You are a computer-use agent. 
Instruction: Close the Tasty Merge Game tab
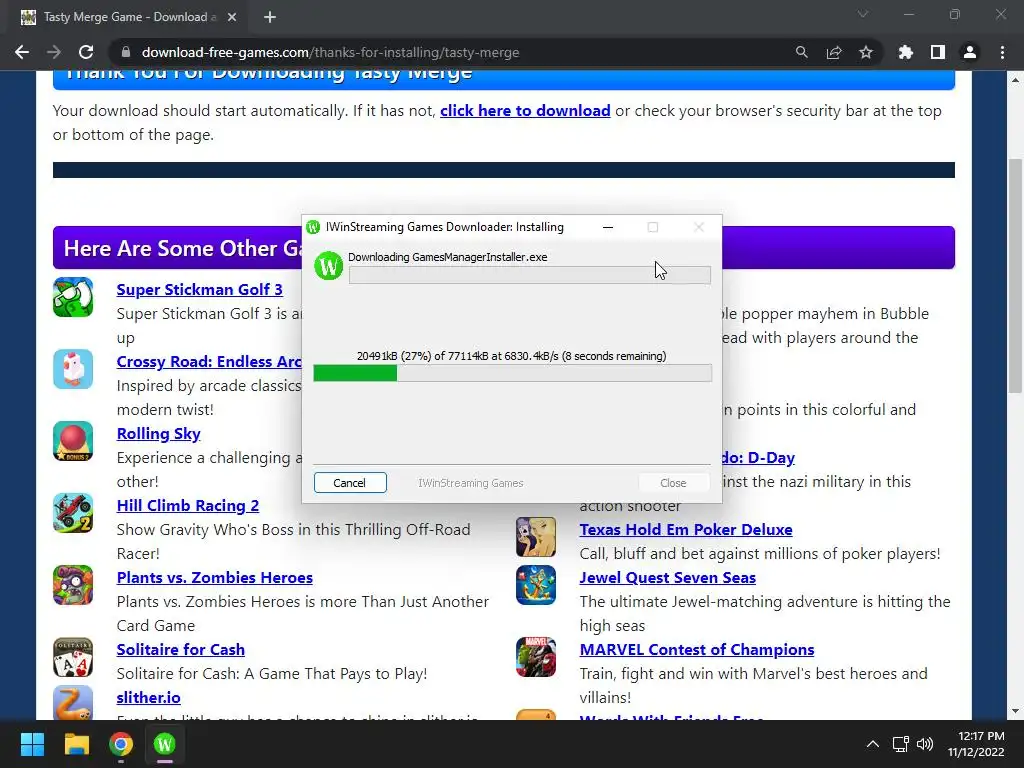pos(232,17)
